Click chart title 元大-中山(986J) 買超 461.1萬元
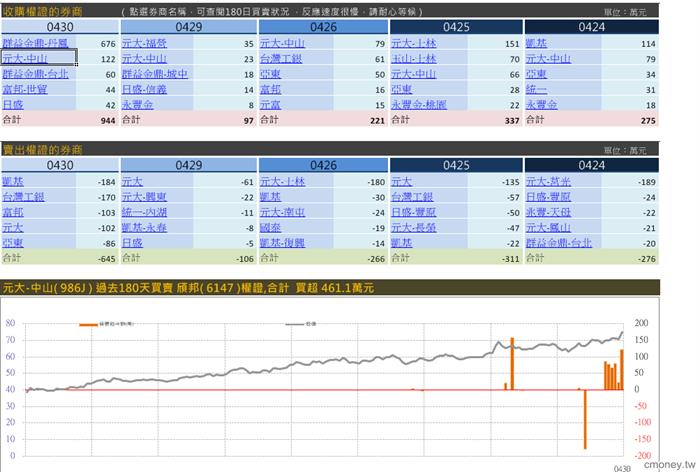Image resolution: width=700 pixels, height=472 pixels. (x=188, y=288)
